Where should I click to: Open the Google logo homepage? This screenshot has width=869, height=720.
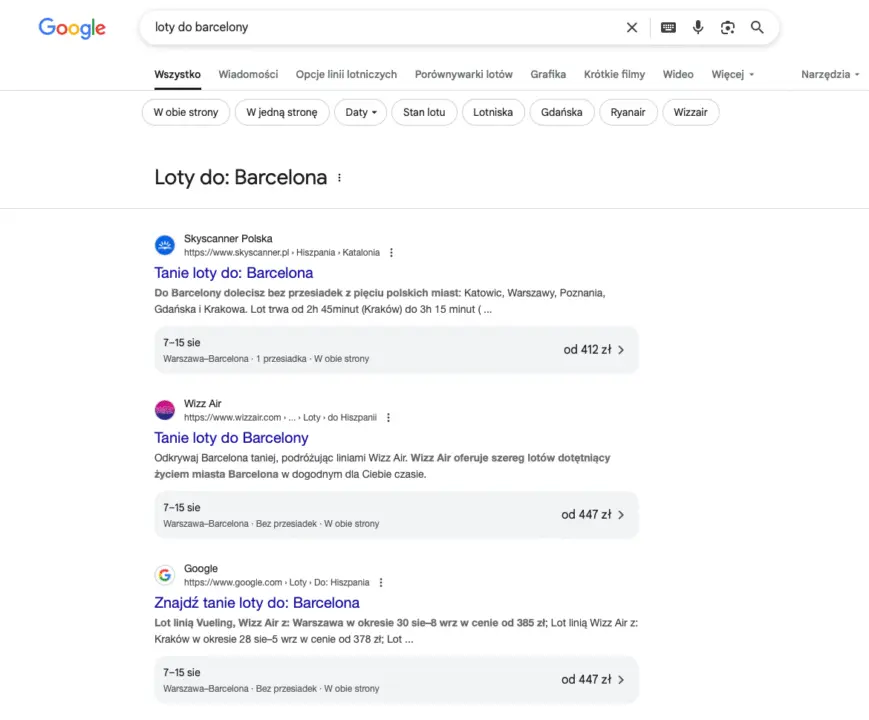tap(72, 28)
